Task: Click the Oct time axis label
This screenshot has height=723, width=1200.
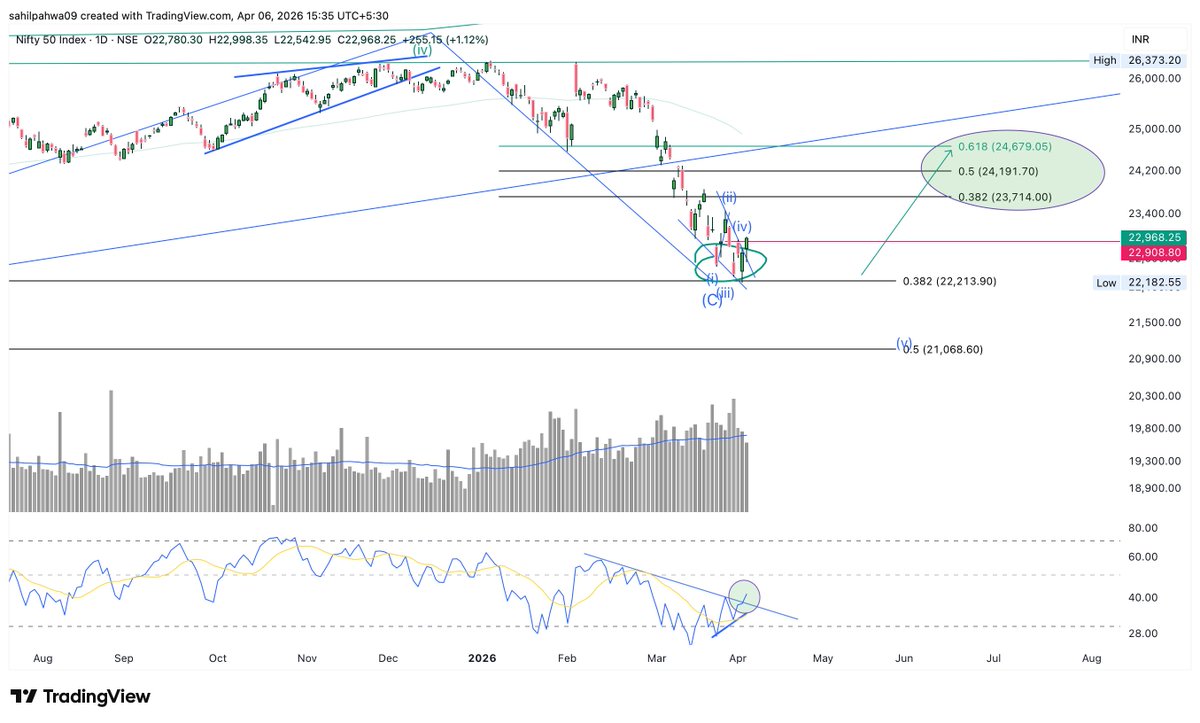Action: (217, 659)
